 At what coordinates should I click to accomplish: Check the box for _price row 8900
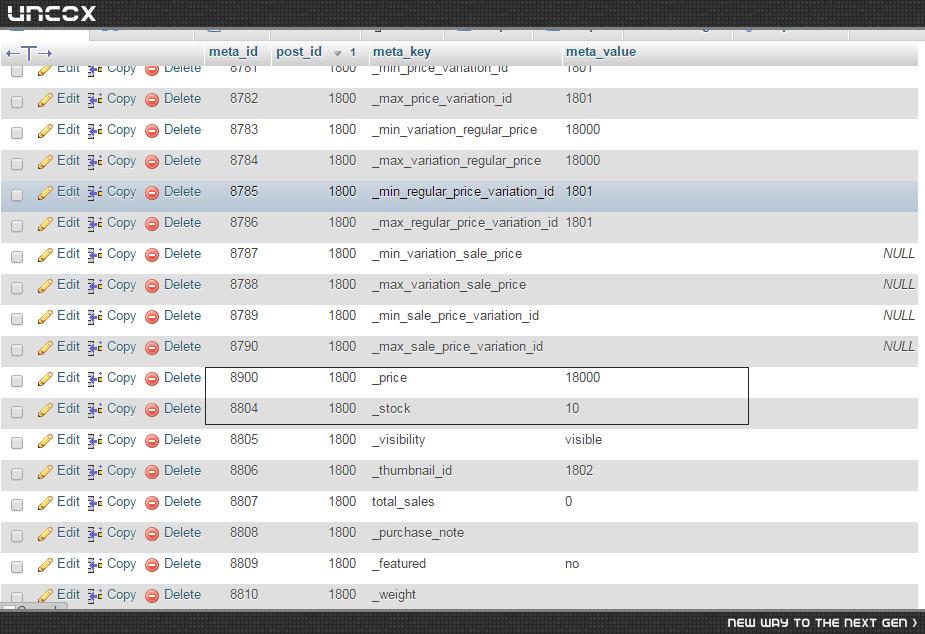(17, 381)
